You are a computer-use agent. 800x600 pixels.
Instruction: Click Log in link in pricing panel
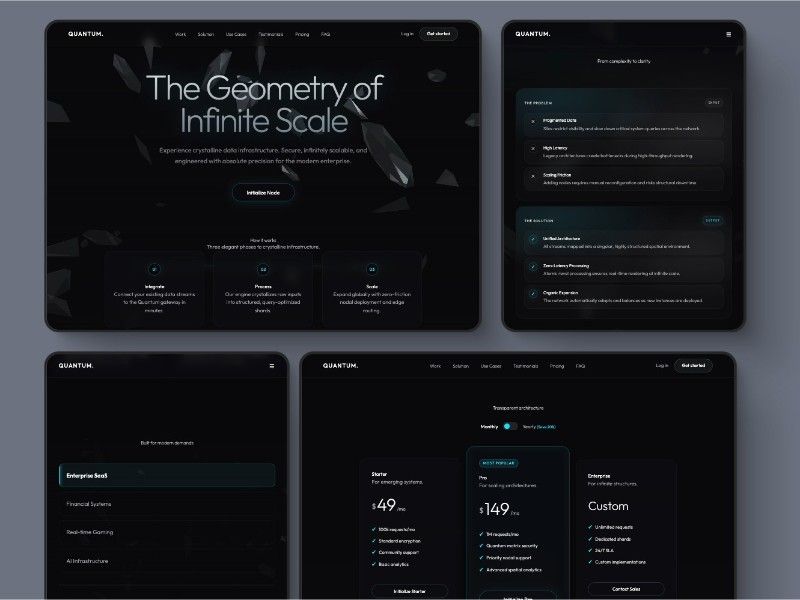coord(662,366)
